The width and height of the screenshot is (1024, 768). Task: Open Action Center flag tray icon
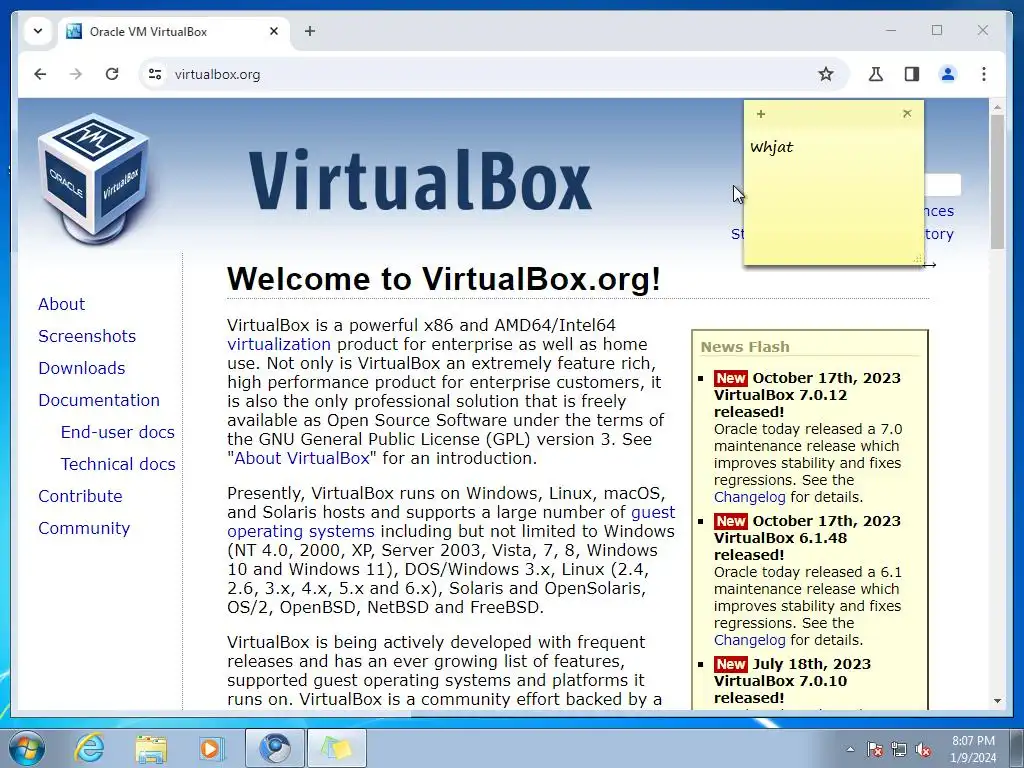[874, 749]
